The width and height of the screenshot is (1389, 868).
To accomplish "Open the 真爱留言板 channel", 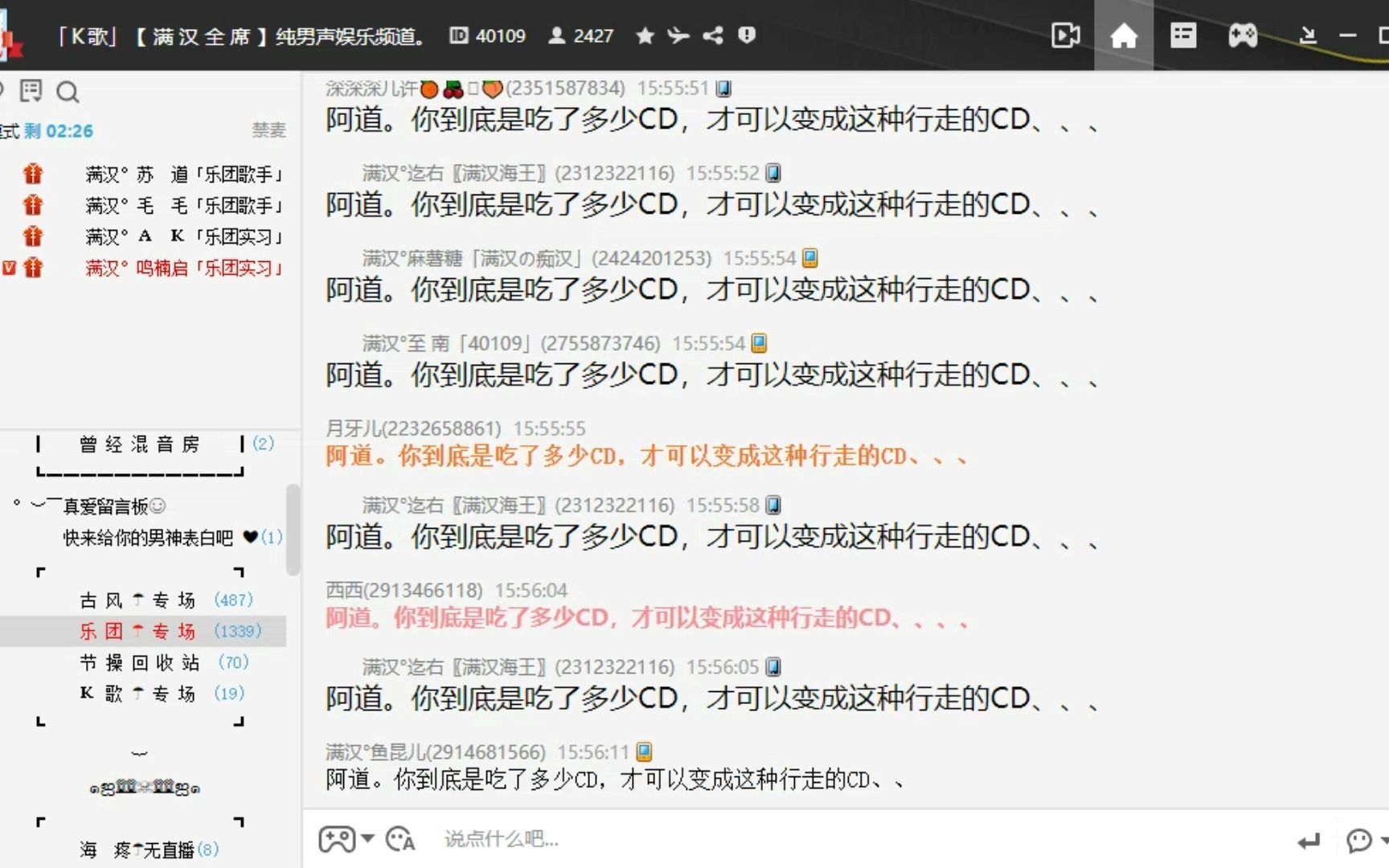I will coord(113,506).
